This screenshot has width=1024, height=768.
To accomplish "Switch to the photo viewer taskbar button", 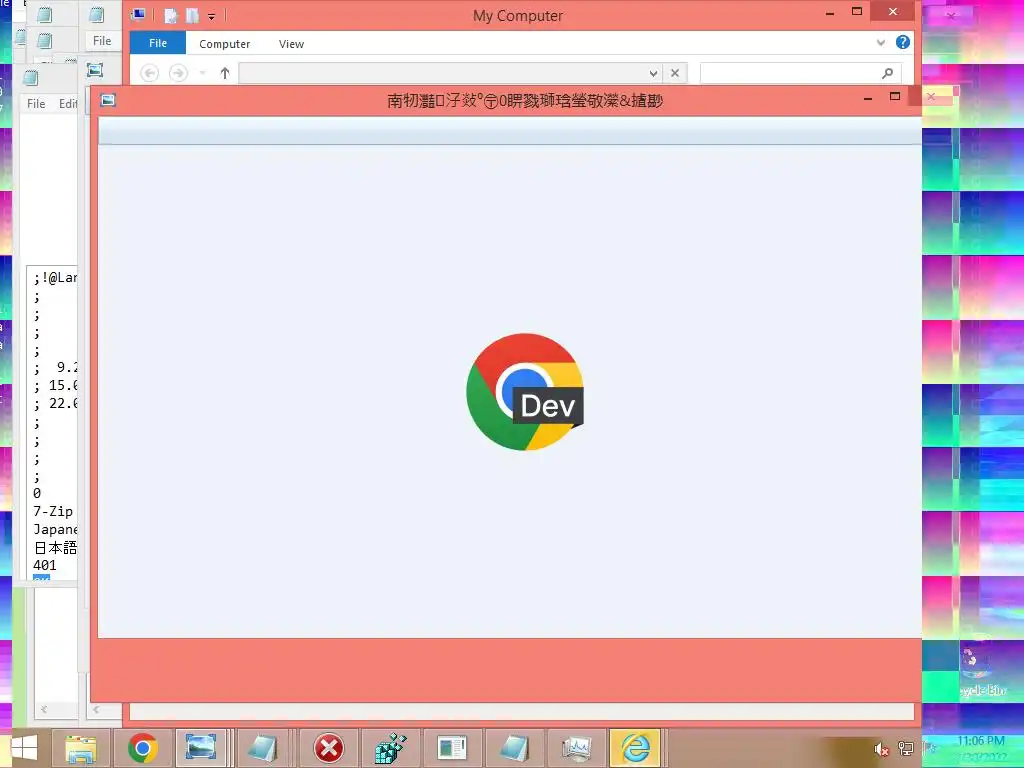I will pyautogui.click(x=201, y=747).
